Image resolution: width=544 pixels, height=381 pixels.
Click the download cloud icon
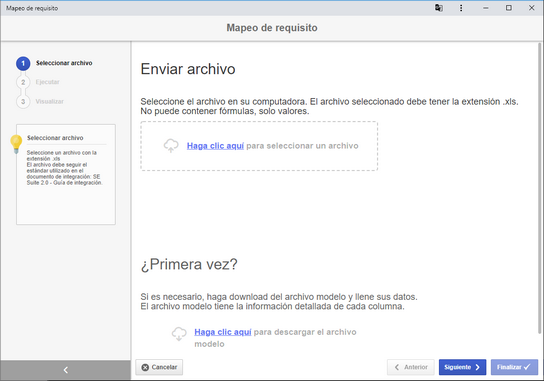(x=179, y=334)
